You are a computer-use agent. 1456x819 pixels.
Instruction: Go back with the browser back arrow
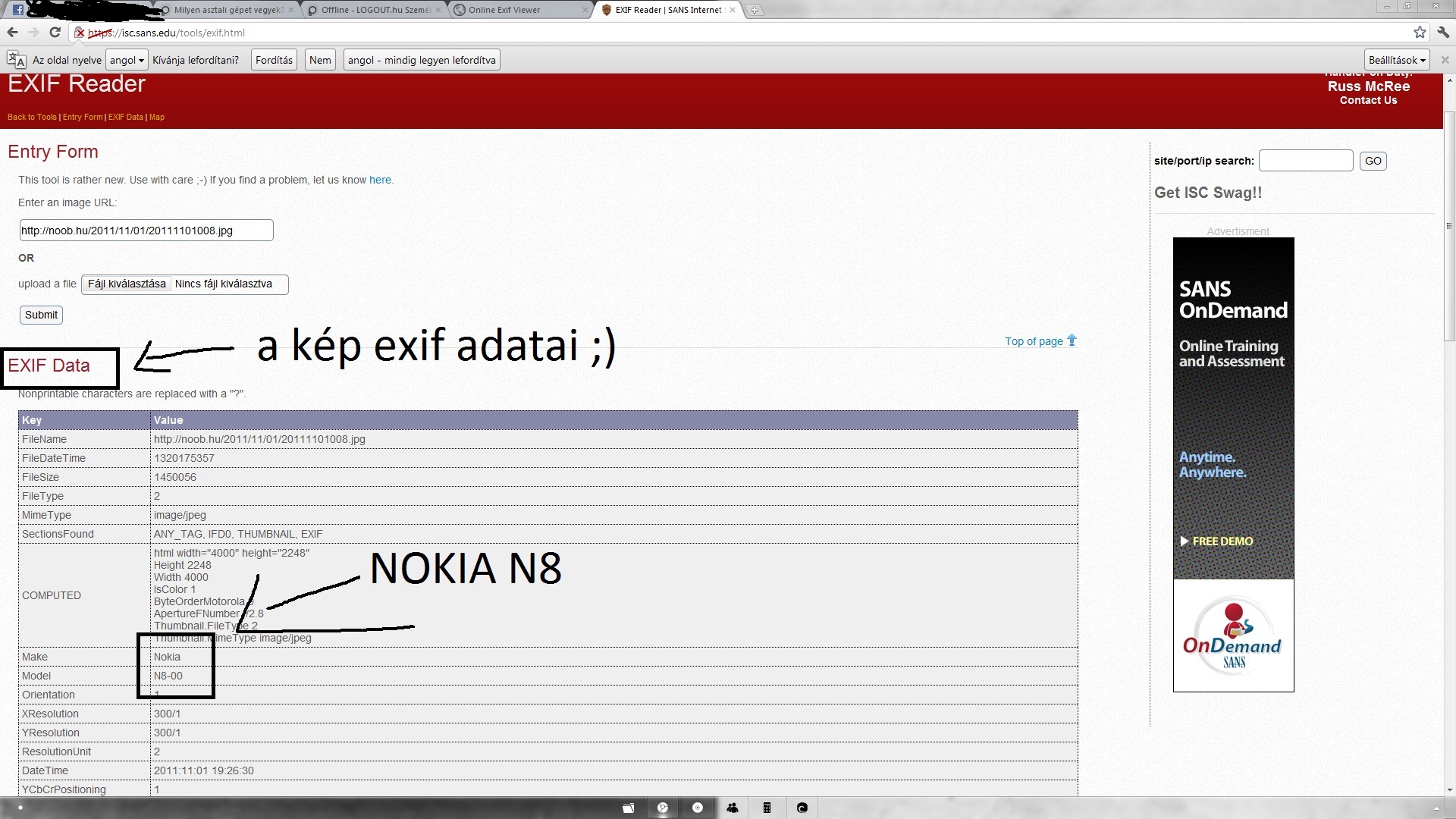[x=12, y=33]
